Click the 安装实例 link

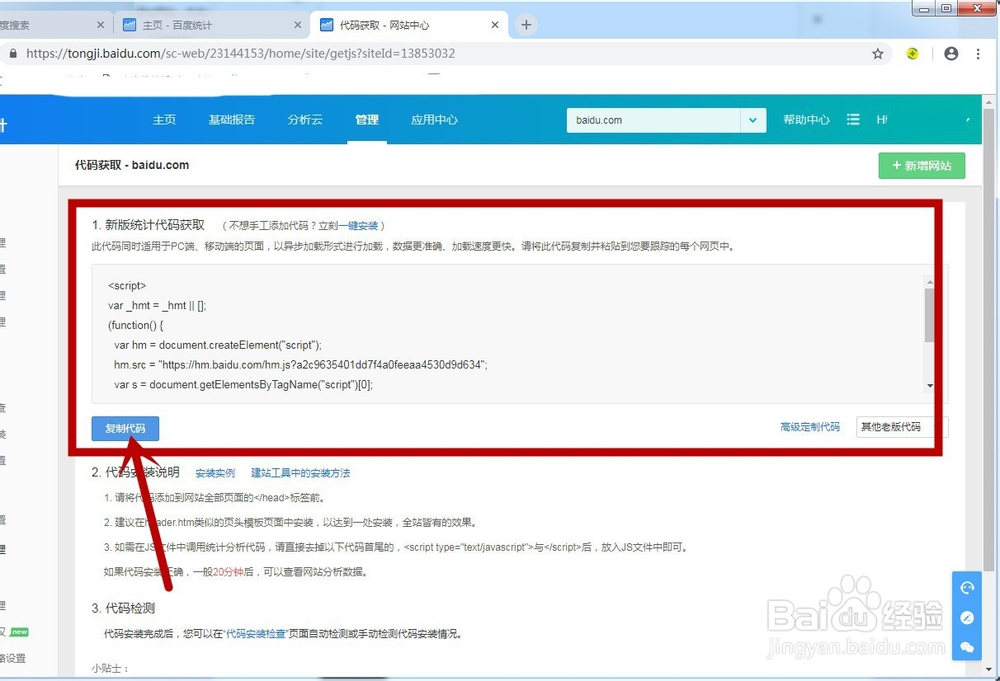tap(215, 472)
